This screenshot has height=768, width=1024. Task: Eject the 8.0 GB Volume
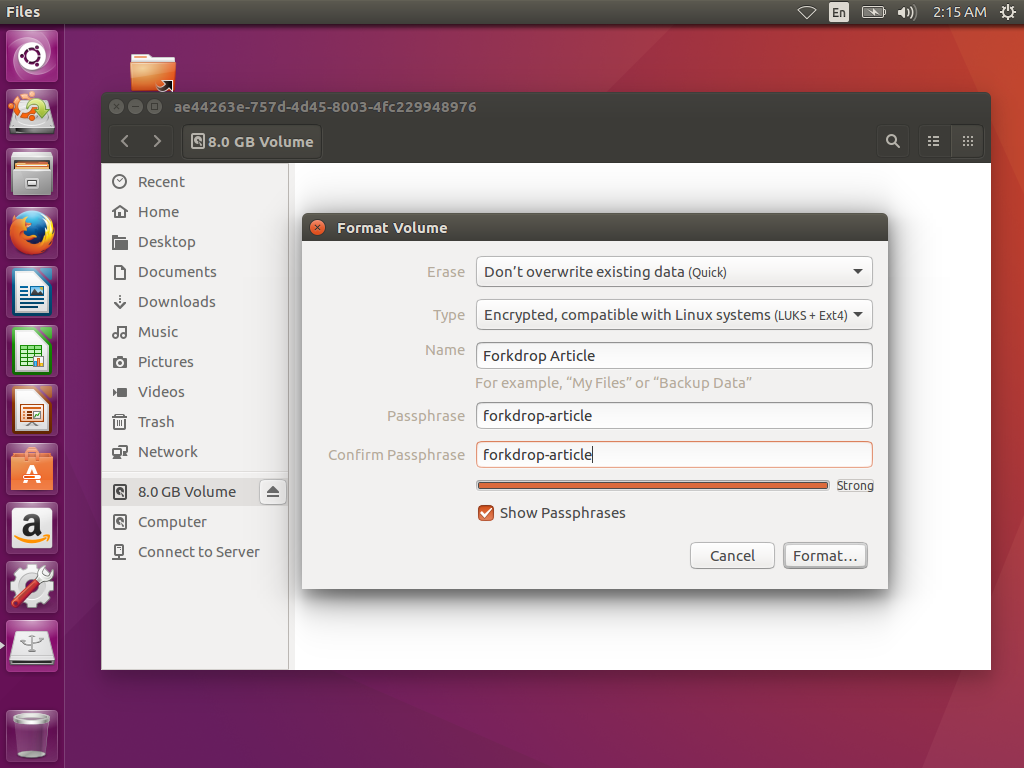[272, 491]
